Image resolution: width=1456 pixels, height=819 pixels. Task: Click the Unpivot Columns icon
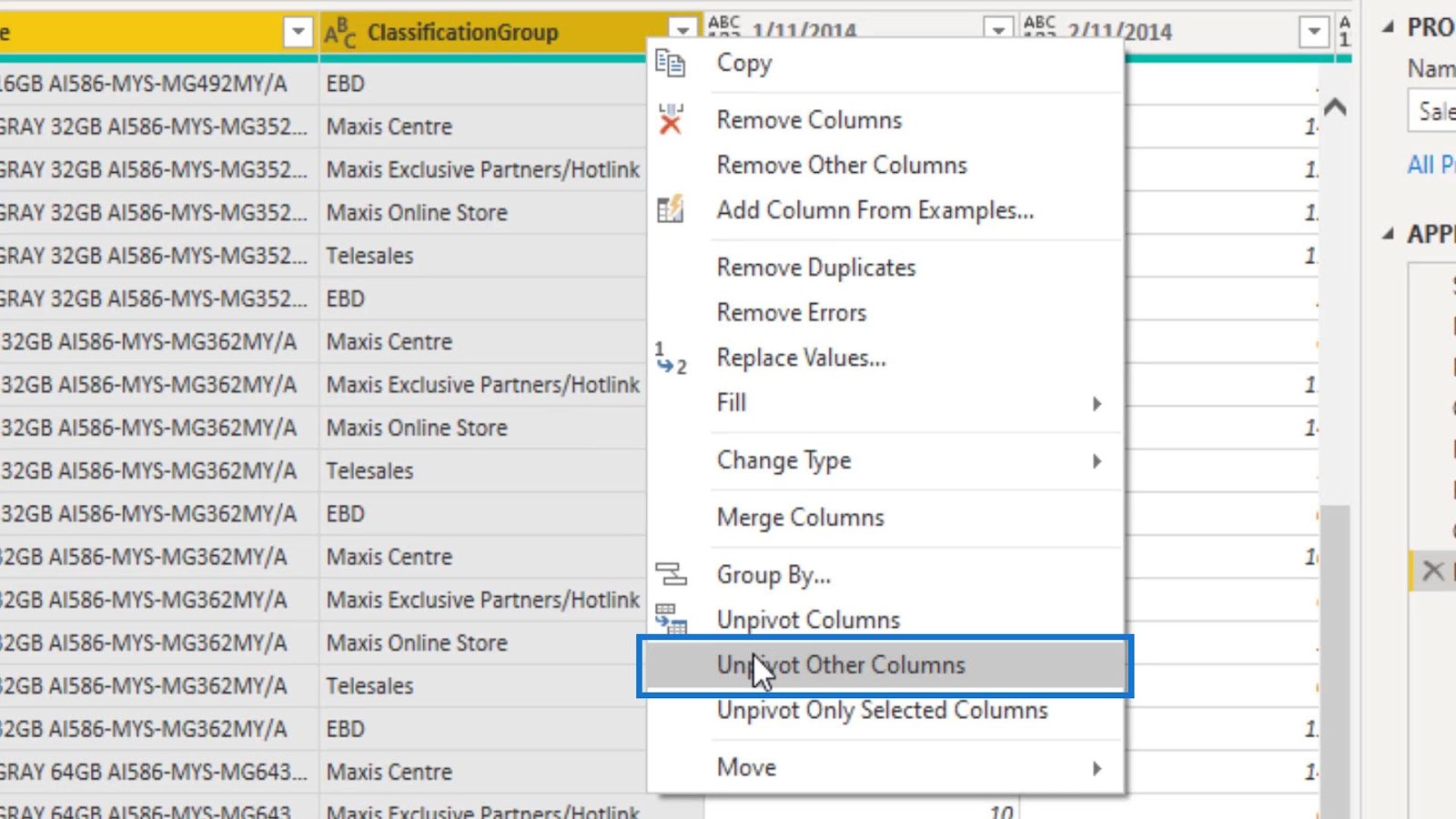click(x=671, y=619)
